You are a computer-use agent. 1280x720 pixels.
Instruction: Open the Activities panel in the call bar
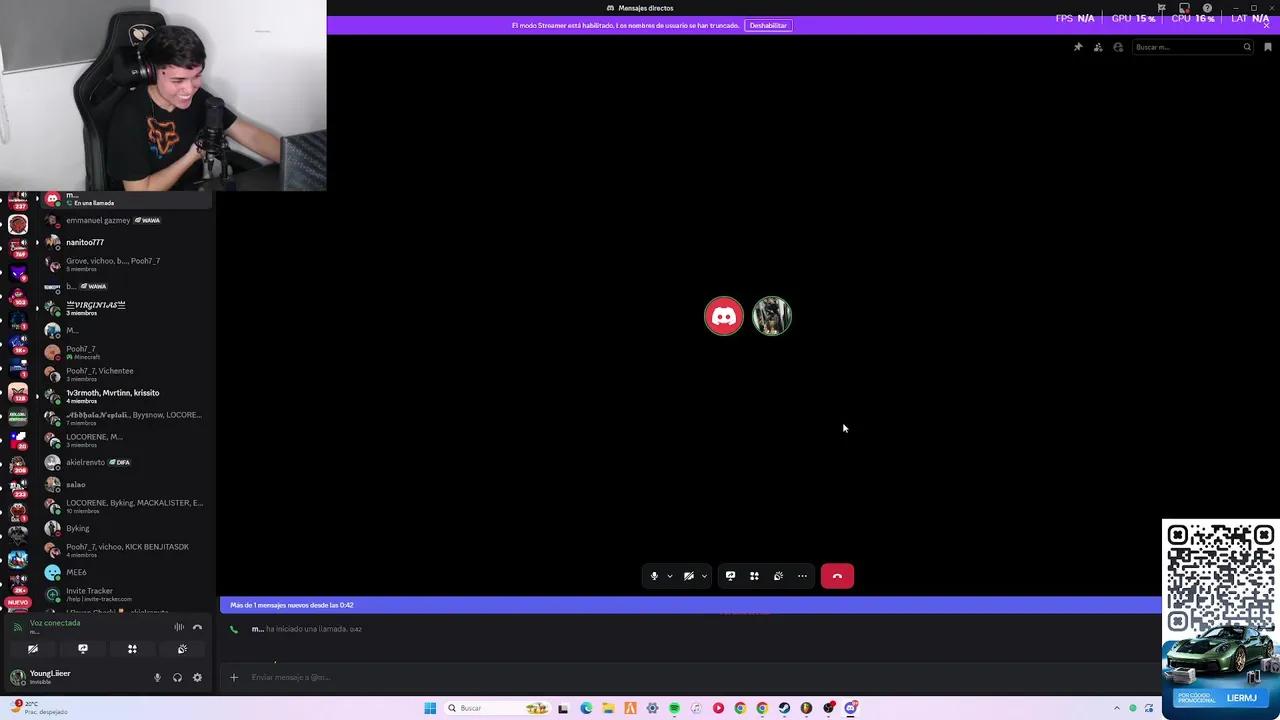click(754, 575)
